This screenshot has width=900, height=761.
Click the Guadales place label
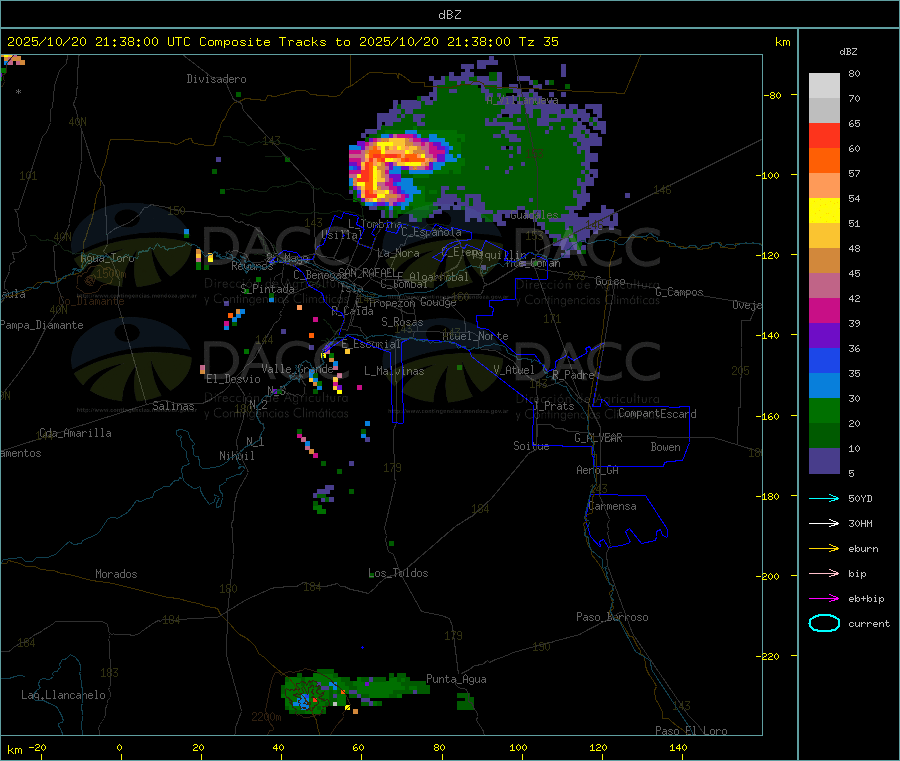pyautogui.click(x=534, y=215)
